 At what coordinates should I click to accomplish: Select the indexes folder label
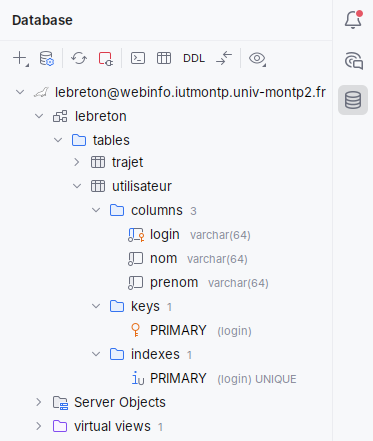tap(155, 354)
